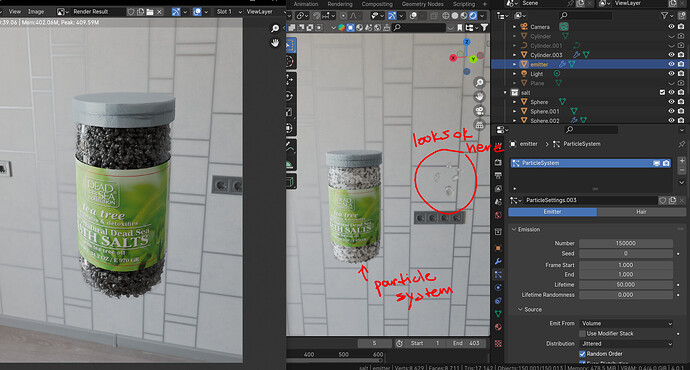Click the Z axis on the navigation gizmo

[466, 42]
